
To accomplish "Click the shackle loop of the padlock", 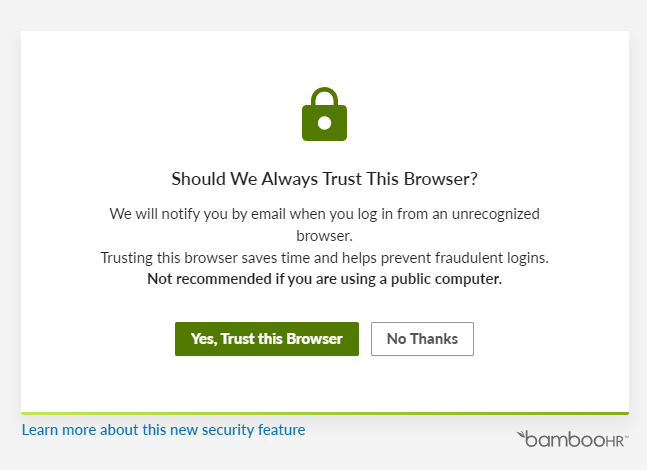I will (324, 96).
